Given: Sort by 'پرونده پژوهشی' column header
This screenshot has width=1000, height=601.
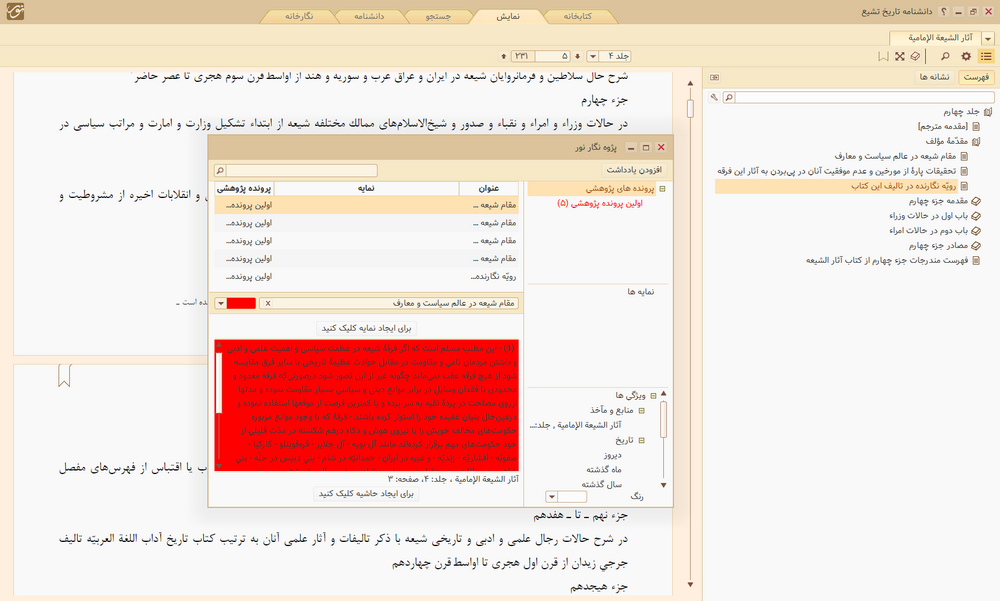Looking at the screenshot, I should click(x=244, y=188).
